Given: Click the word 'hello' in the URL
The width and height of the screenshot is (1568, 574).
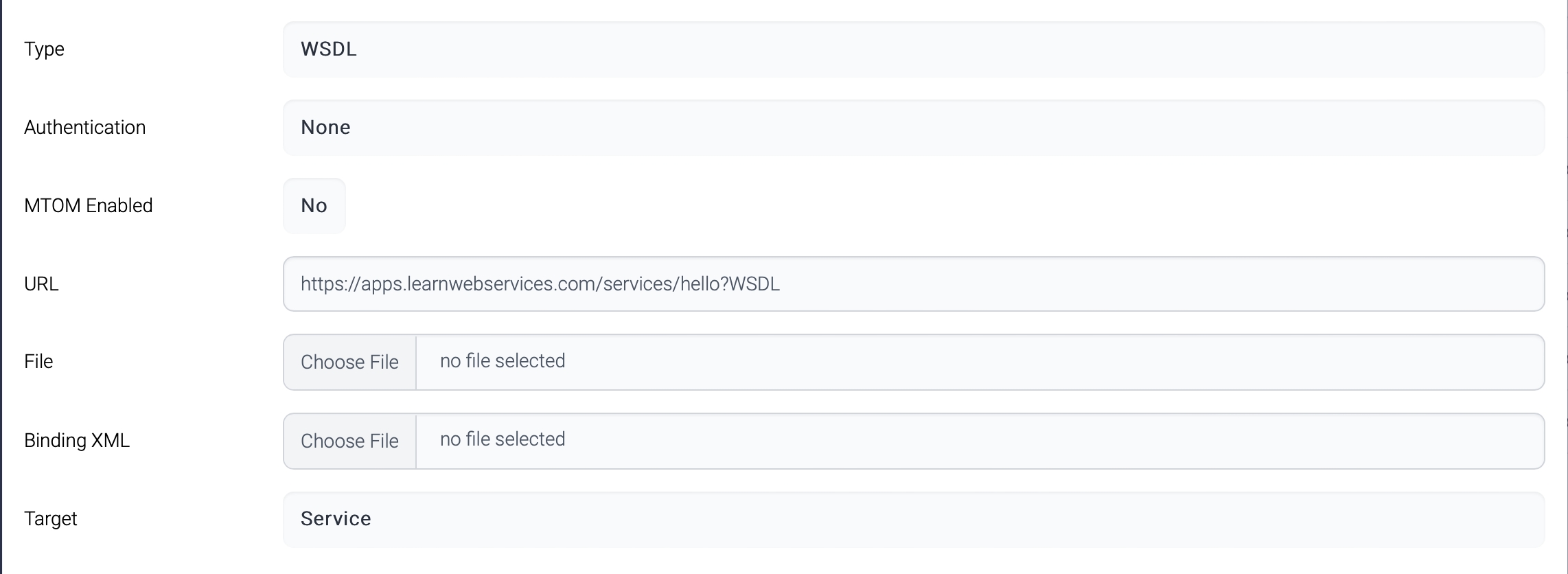Looking at the screenshot, I should tap(700, 284).
